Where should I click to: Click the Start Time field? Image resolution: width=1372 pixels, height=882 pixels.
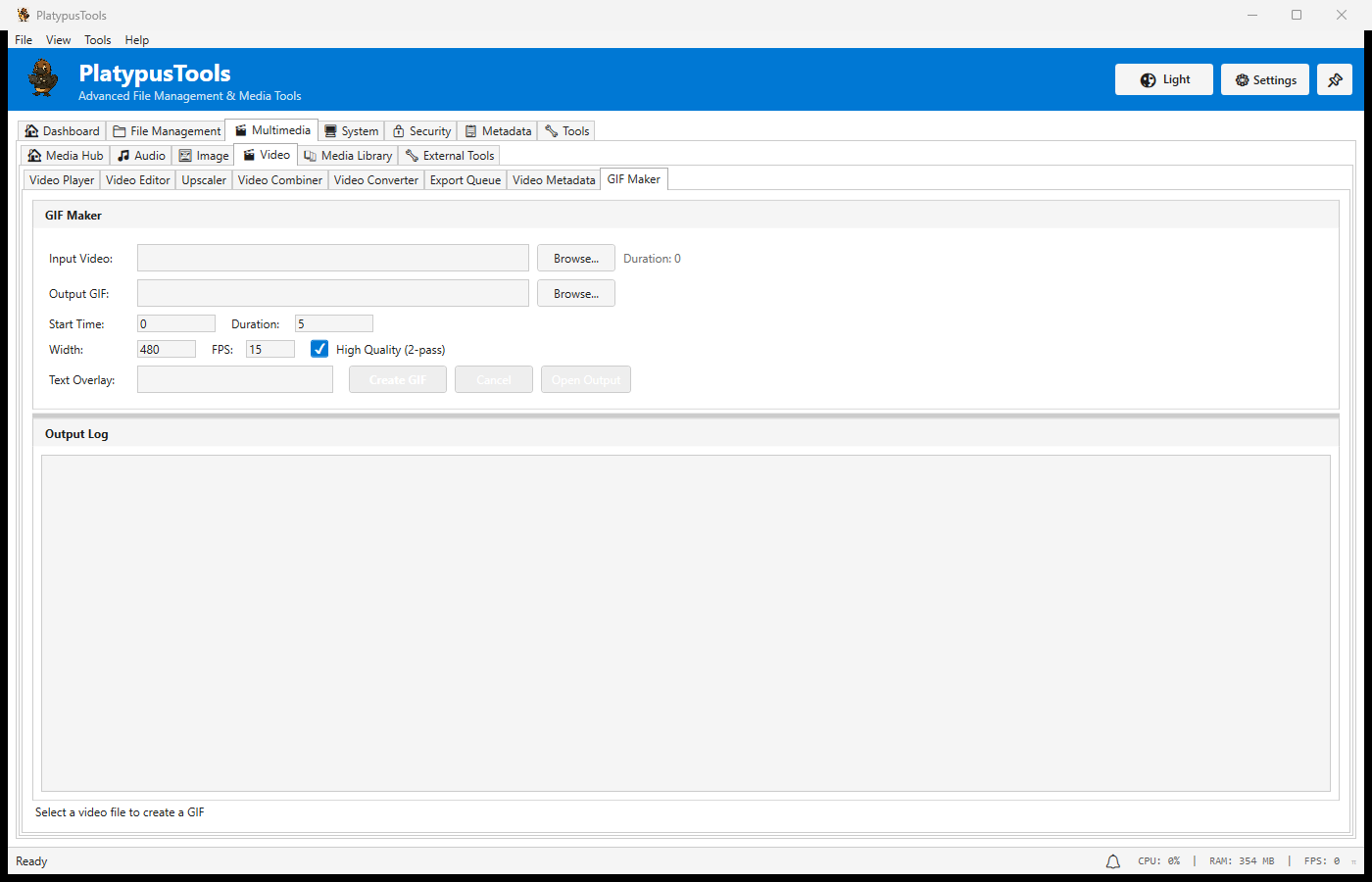(175, 324)
